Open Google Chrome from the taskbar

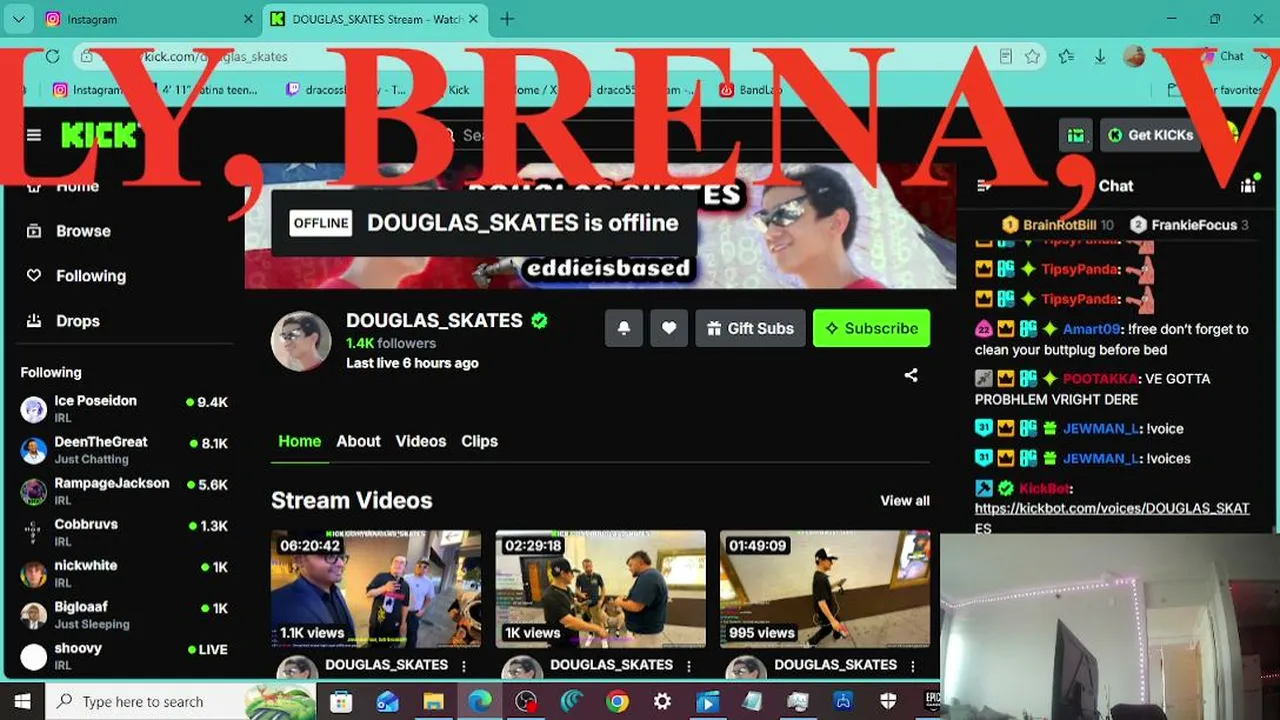coord(617,702)
